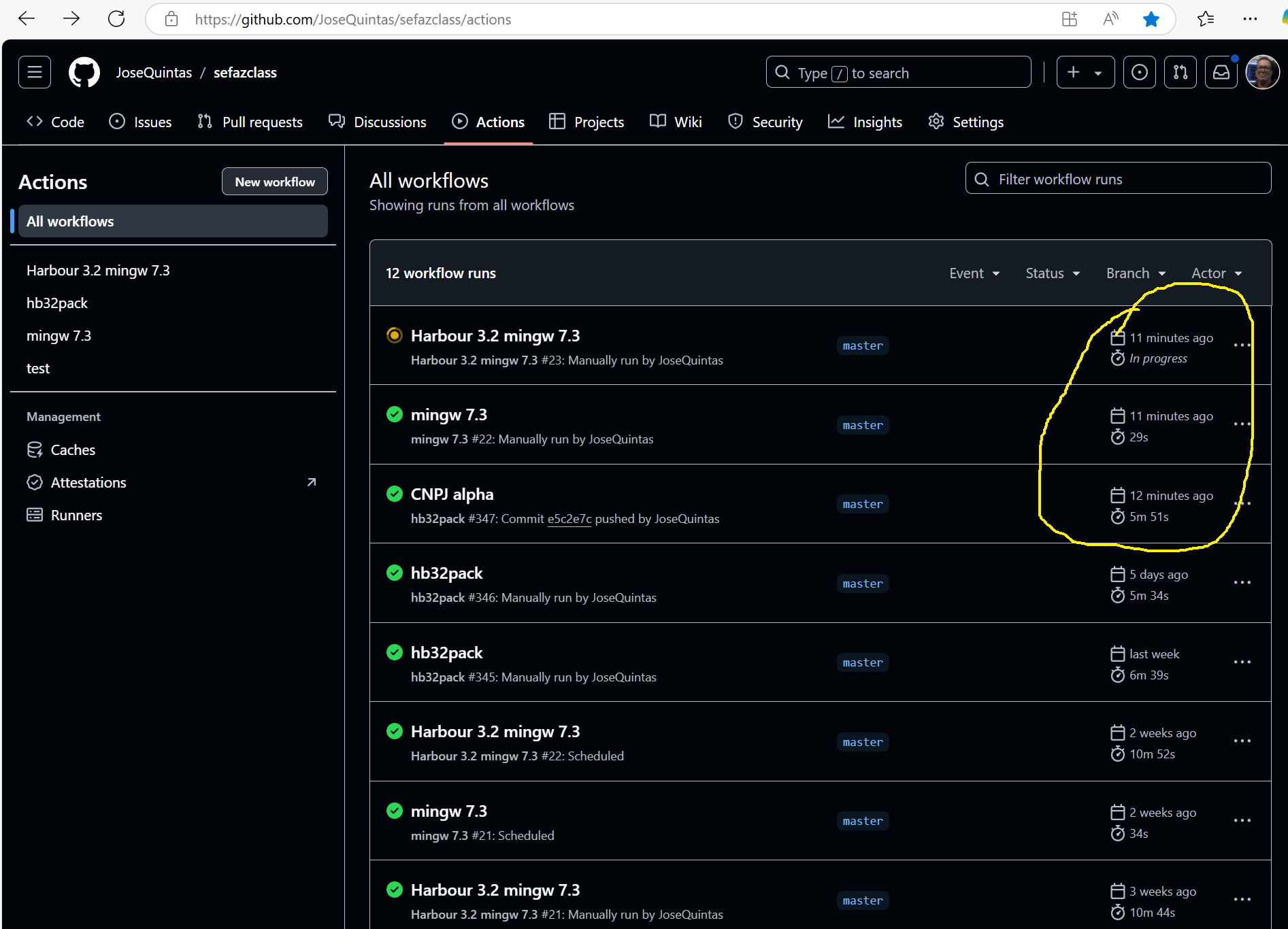Open the hamburger navigation menu
This screenshot has width=1288, height=929.
point(35,73)
